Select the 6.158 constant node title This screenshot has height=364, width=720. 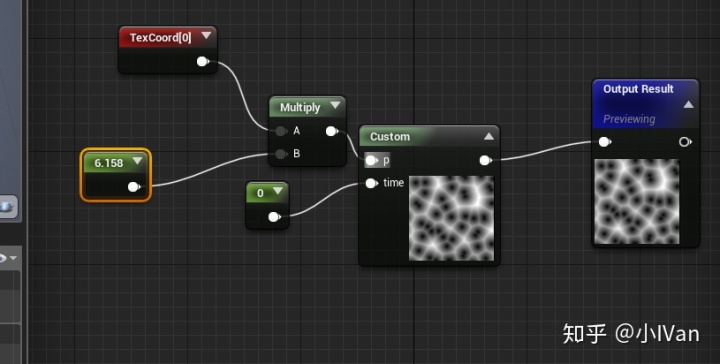coord(109,163)
